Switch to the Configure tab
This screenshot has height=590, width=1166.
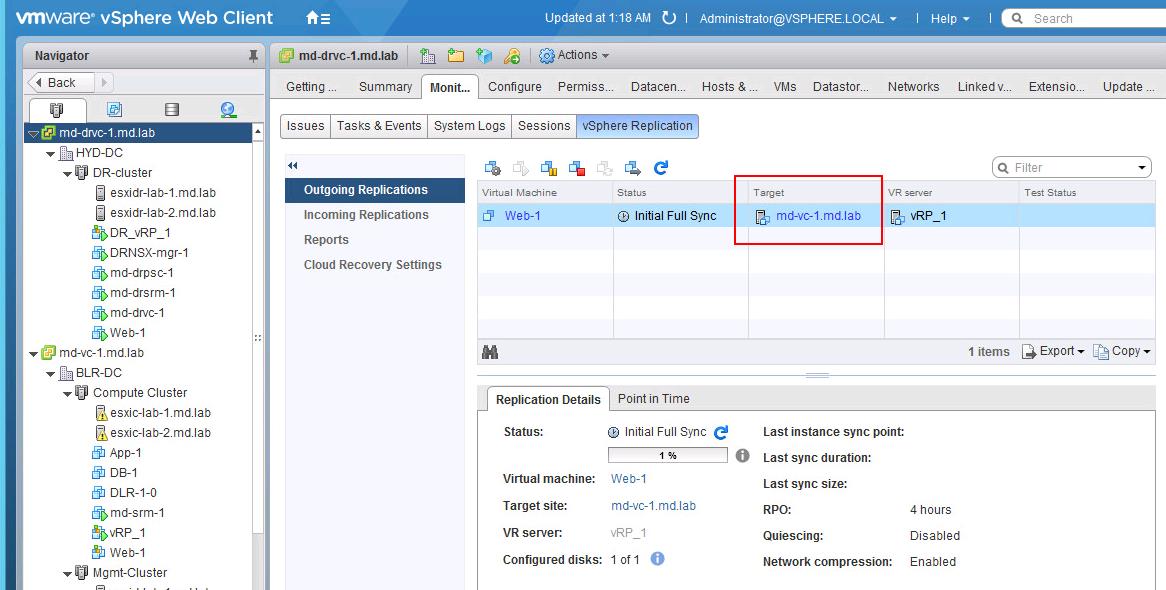click(515, 87)
